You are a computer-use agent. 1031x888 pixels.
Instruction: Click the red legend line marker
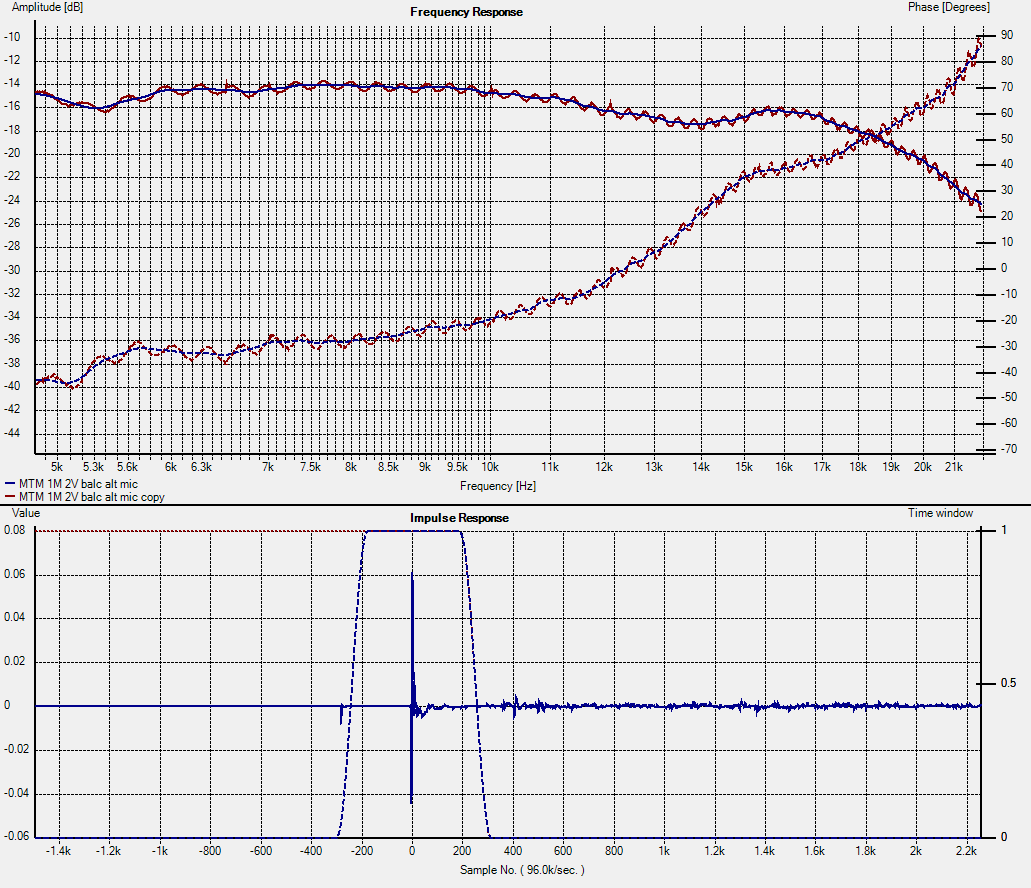[x=10, y=497]
